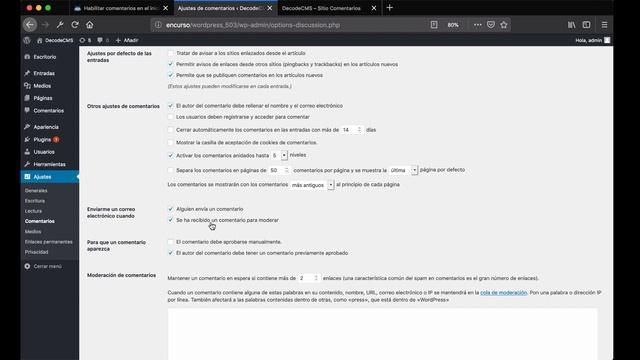Screen dimensions: 640x360
Task: Open the Escritura settings submenu
Action: pos(35,201)
